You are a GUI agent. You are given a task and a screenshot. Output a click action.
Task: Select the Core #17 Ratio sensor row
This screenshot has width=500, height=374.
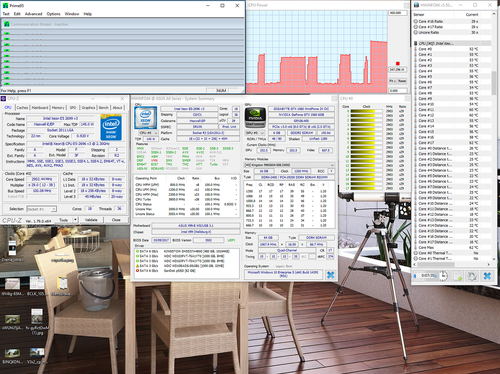[452, 27]
